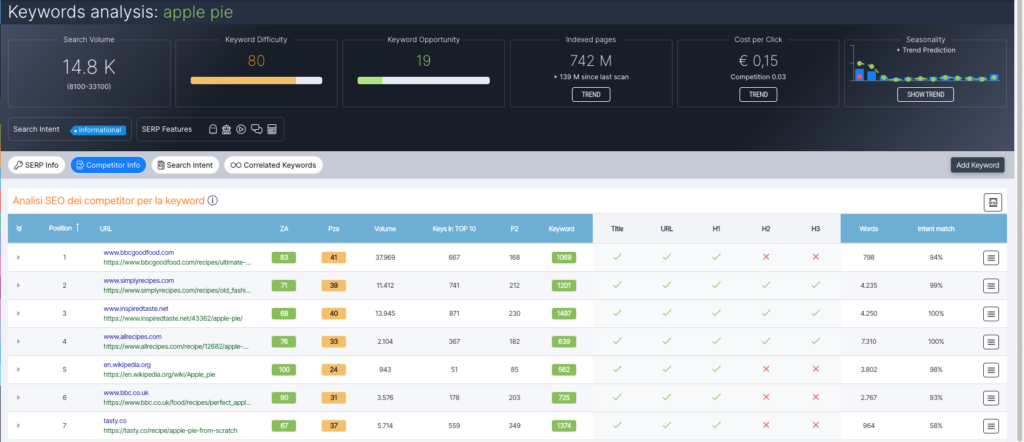Expand the position 3 inspiredtaste row
Screen dimensions: 1024x442
(18, 314)
